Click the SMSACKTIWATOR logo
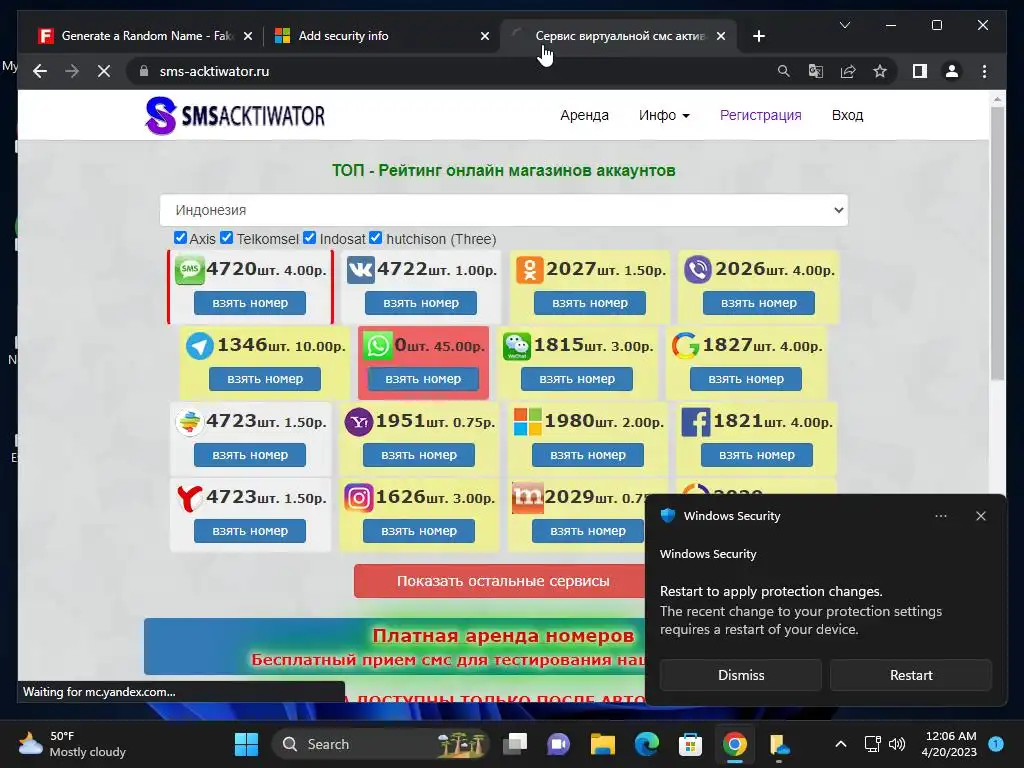Viewport: 1024px width, 768px height. click(235, 116)
